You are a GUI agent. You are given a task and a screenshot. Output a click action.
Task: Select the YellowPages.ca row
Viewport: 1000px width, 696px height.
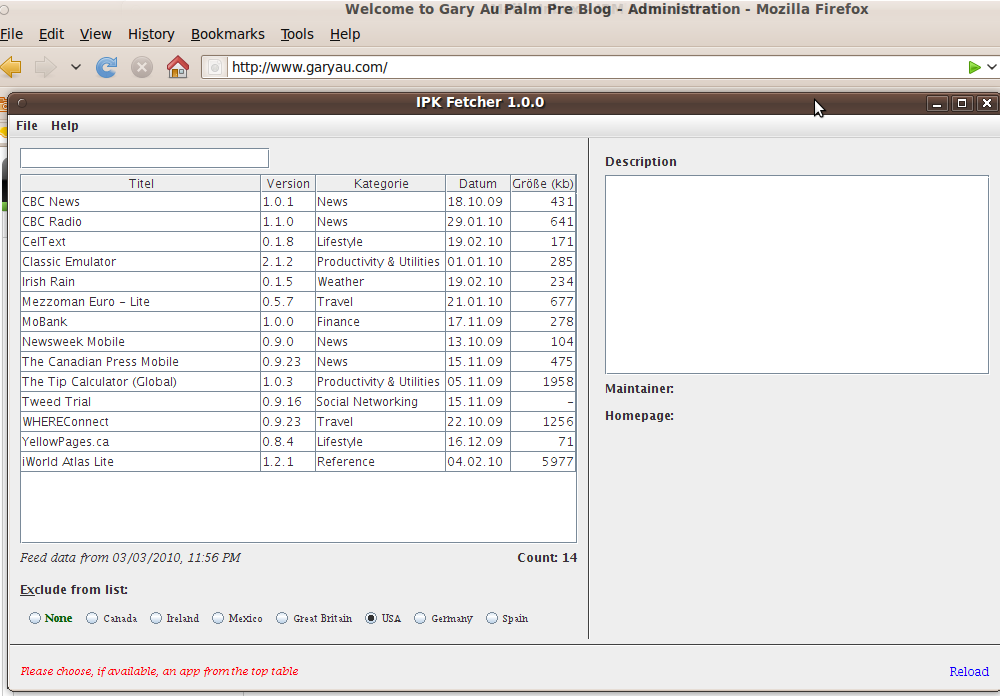tap(298, 441)
